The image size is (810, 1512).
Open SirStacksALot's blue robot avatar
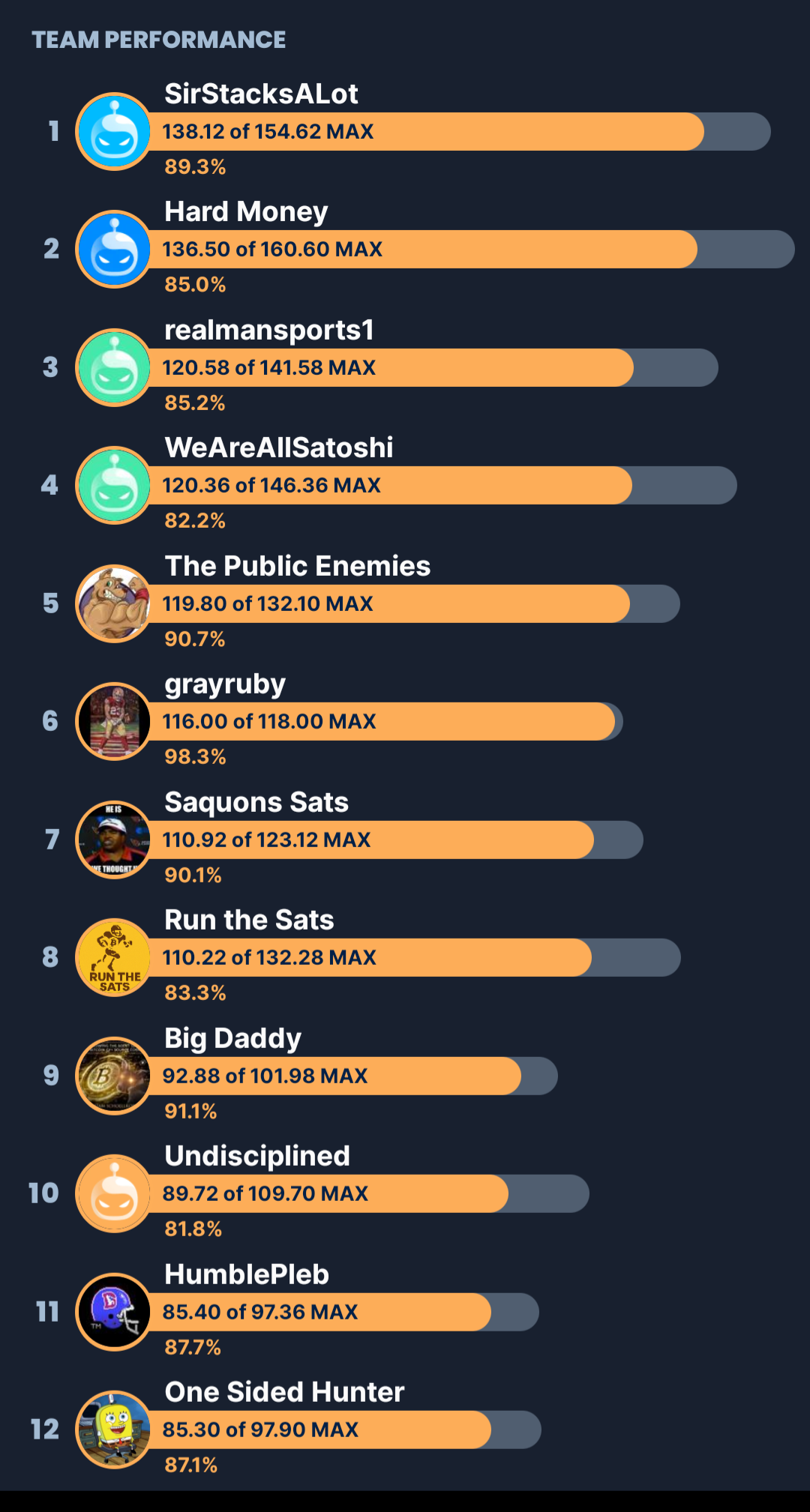point(114,131)
